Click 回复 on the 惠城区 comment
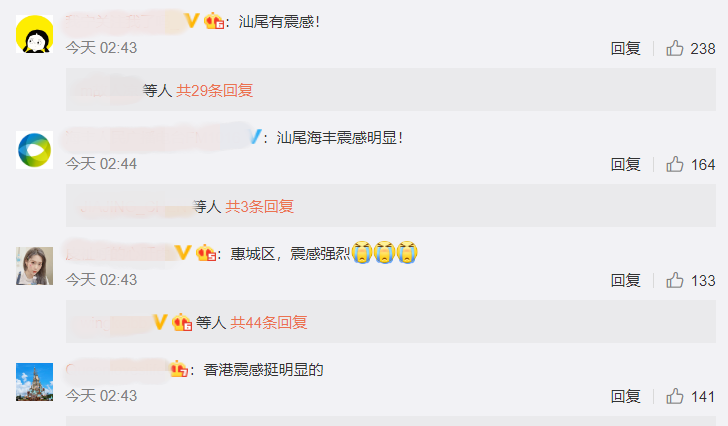The height and width of the screenshot is (426, 728). [625, 280]
